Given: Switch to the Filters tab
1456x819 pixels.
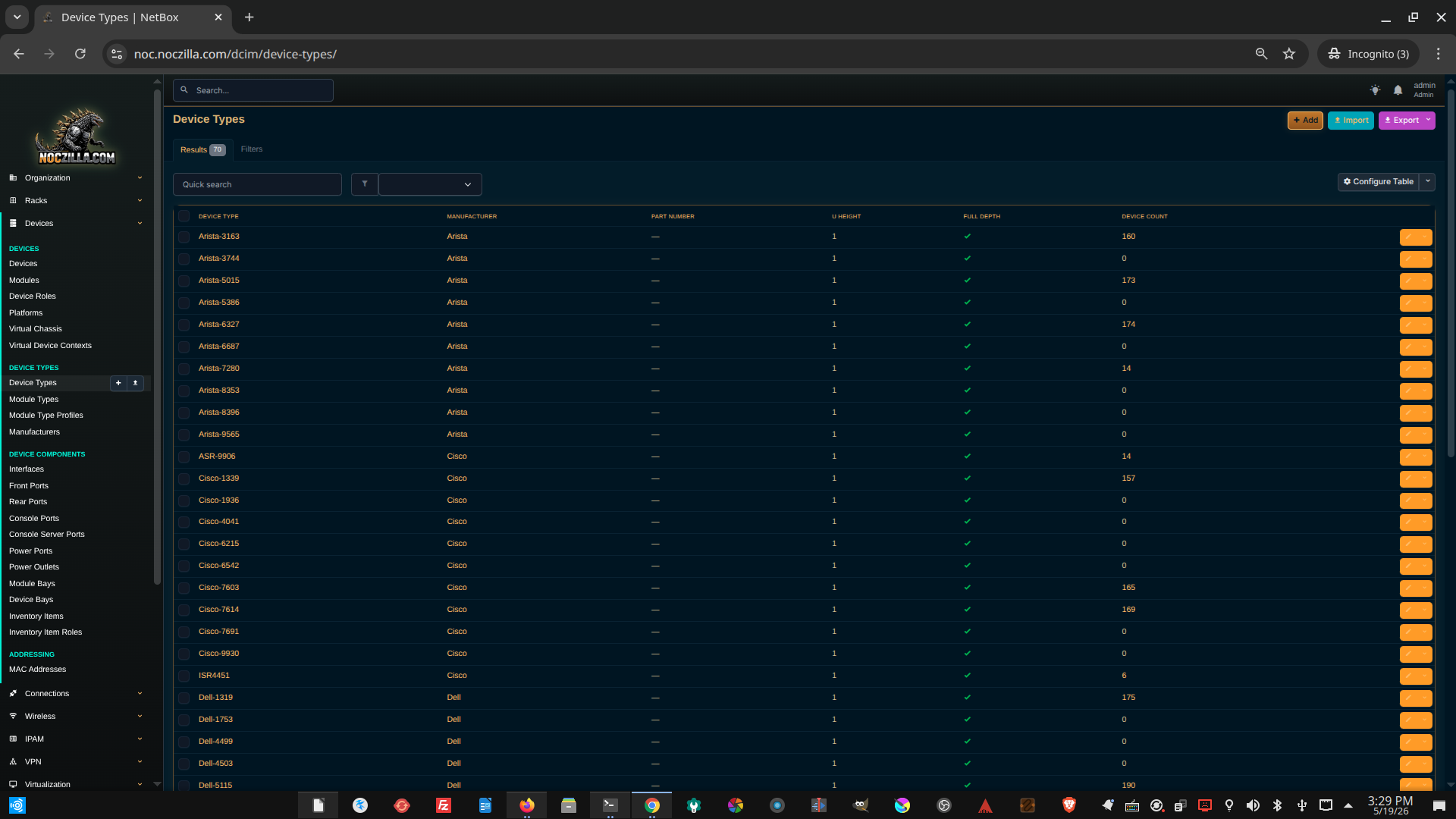Looking at the screenshot, I should point(252,149).
